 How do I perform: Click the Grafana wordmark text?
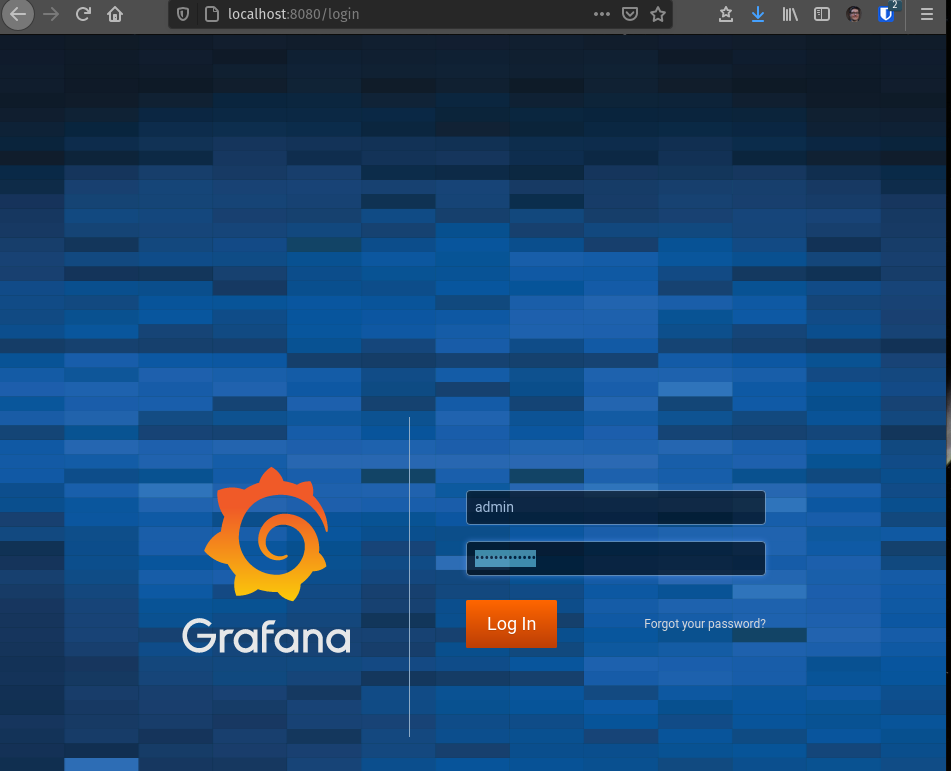[x=266, y=636]
